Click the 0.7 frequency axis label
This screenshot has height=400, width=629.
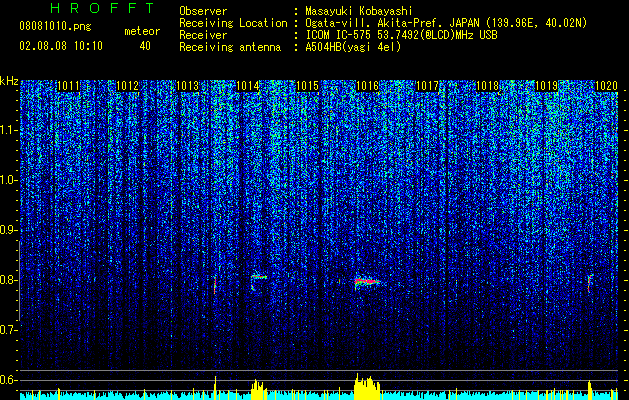tap(8, 330)
